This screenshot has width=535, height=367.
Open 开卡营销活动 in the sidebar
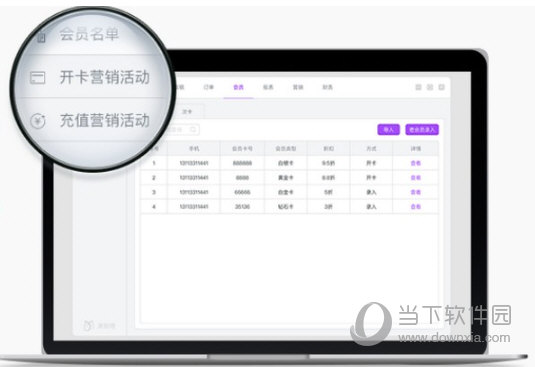[x=105, y=77]
